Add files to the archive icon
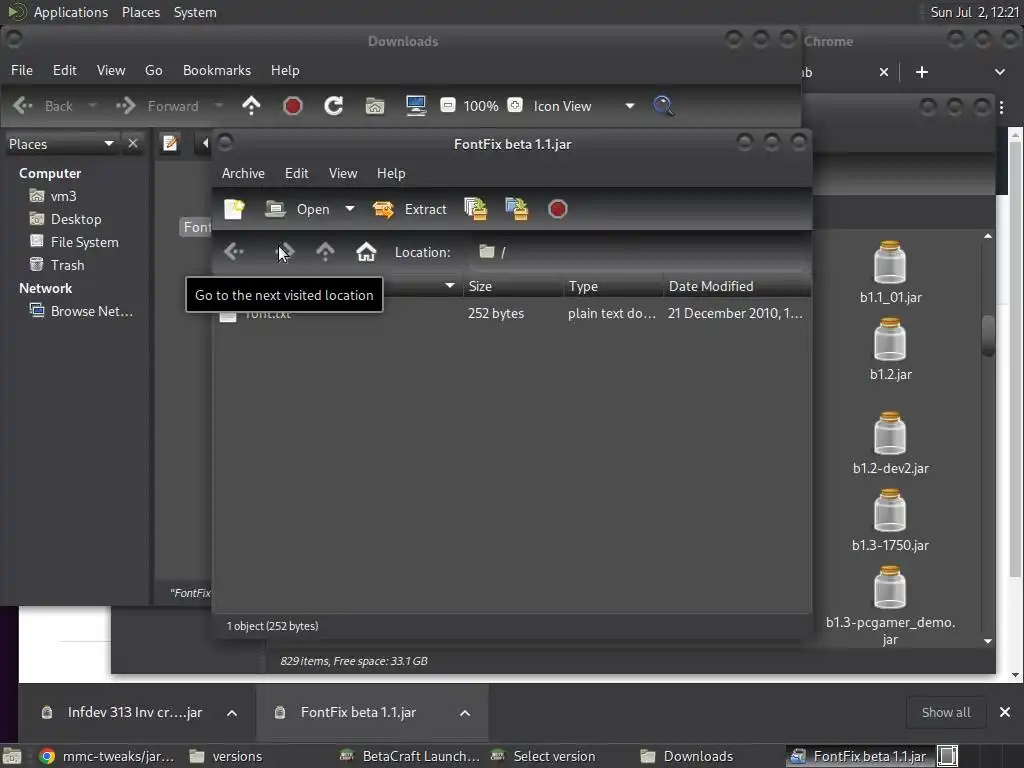 [x=475, y=209]
